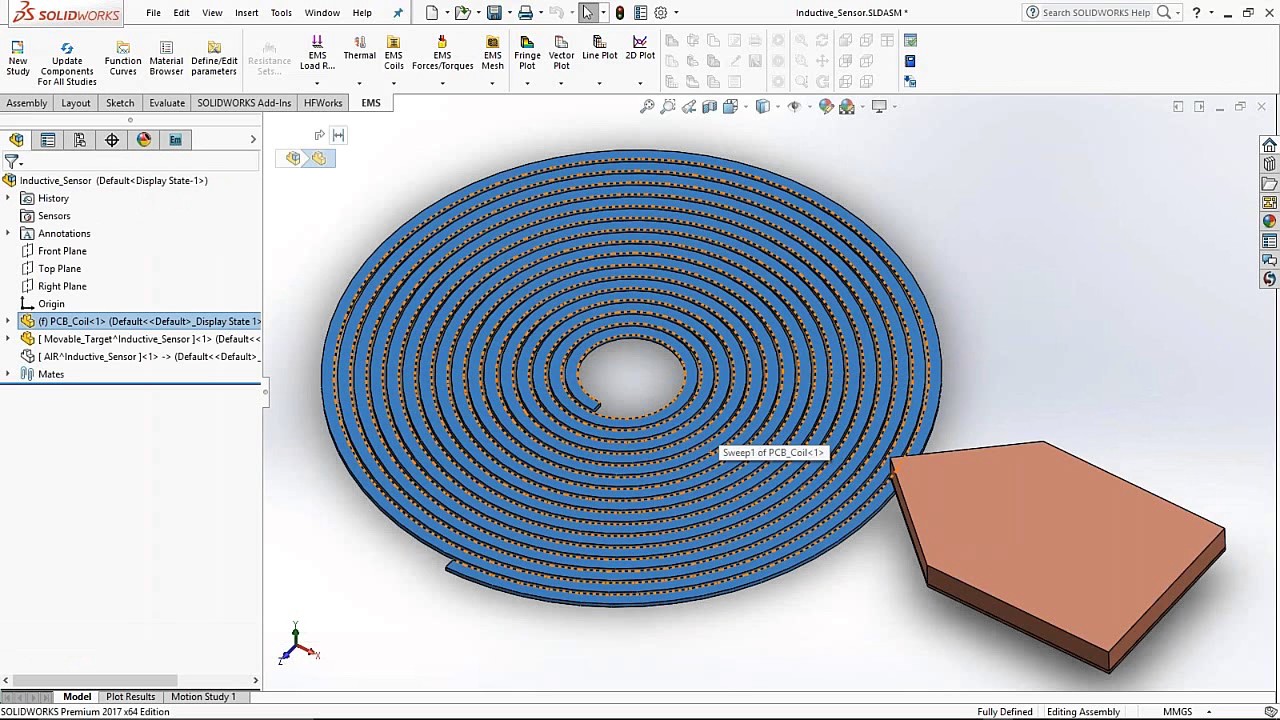
Task: Open ConfigurationManager tab icon
Action: tap(80, 140)
